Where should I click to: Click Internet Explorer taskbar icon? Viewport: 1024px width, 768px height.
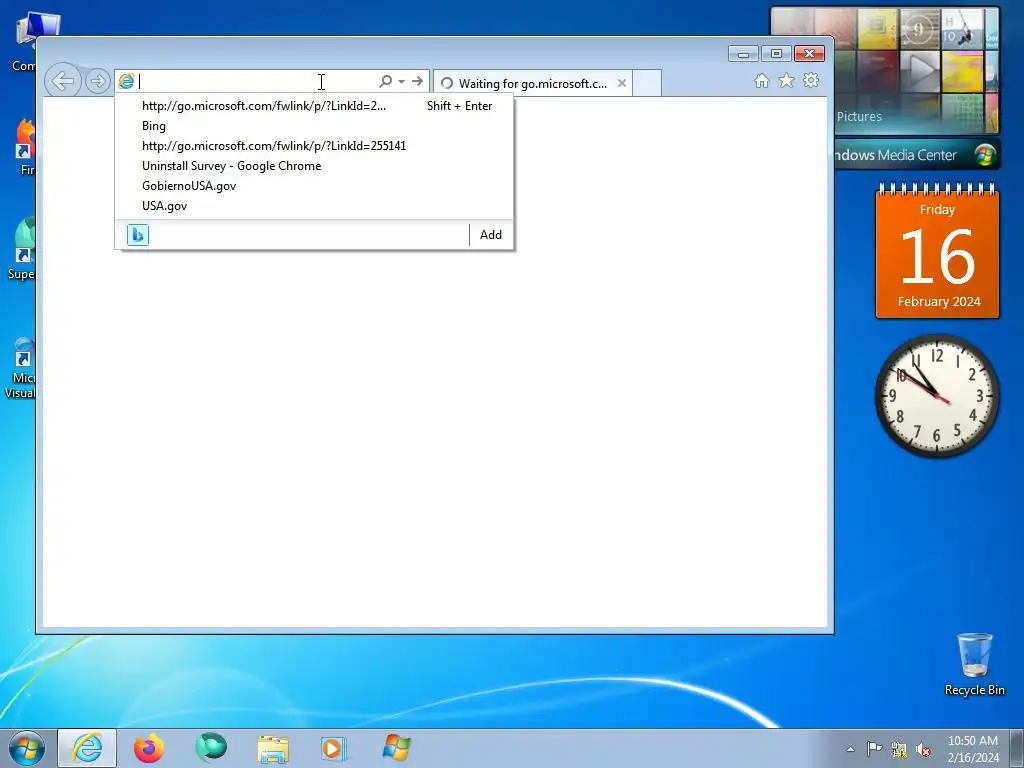point(87,748)
